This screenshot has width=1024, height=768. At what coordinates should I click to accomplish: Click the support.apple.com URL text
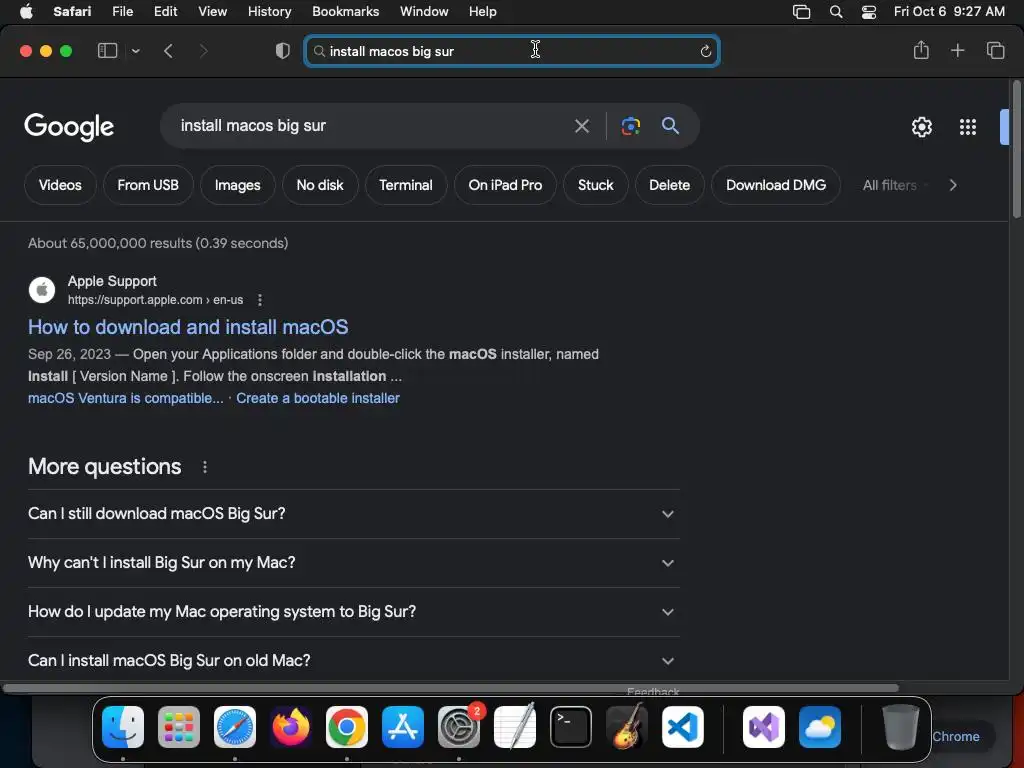[x=155, y=300]
